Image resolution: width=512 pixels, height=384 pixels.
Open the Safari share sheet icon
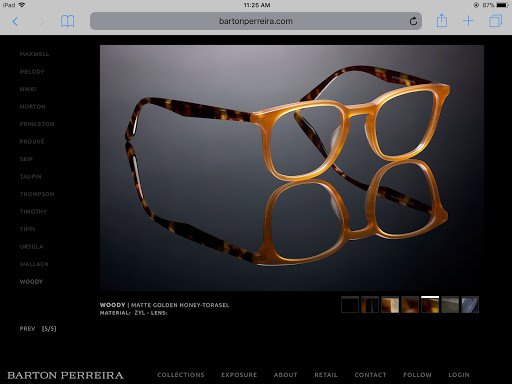[x=442, y=21]
